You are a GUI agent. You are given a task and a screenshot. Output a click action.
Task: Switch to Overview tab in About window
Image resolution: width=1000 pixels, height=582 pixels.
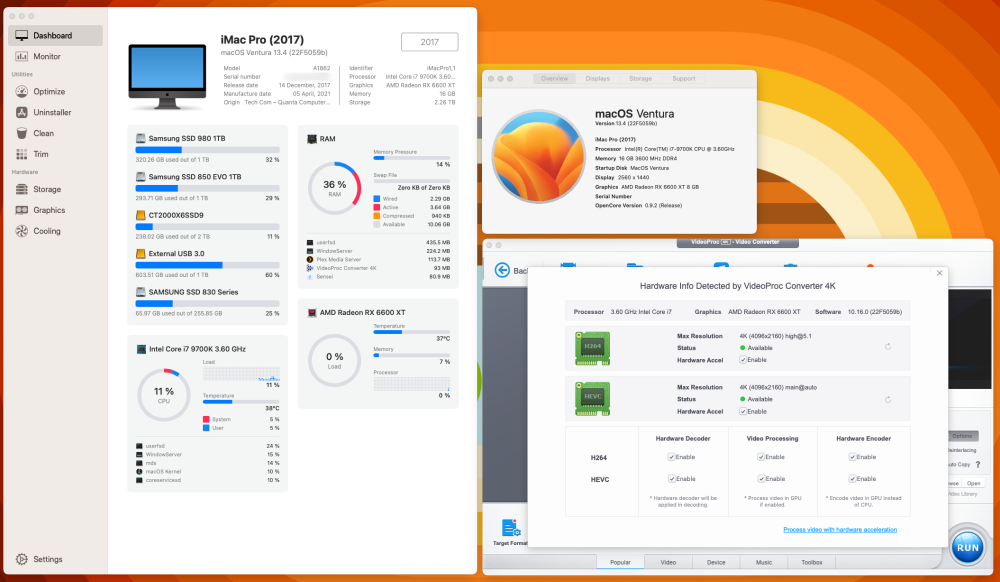tap(554, 79)
